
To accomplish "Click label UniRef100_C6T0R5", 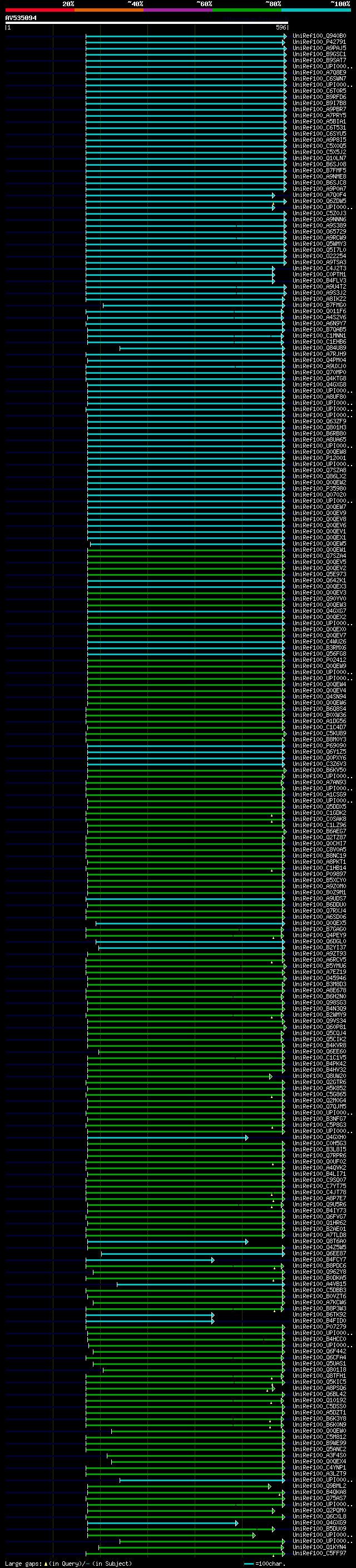I will coord(319,91).
